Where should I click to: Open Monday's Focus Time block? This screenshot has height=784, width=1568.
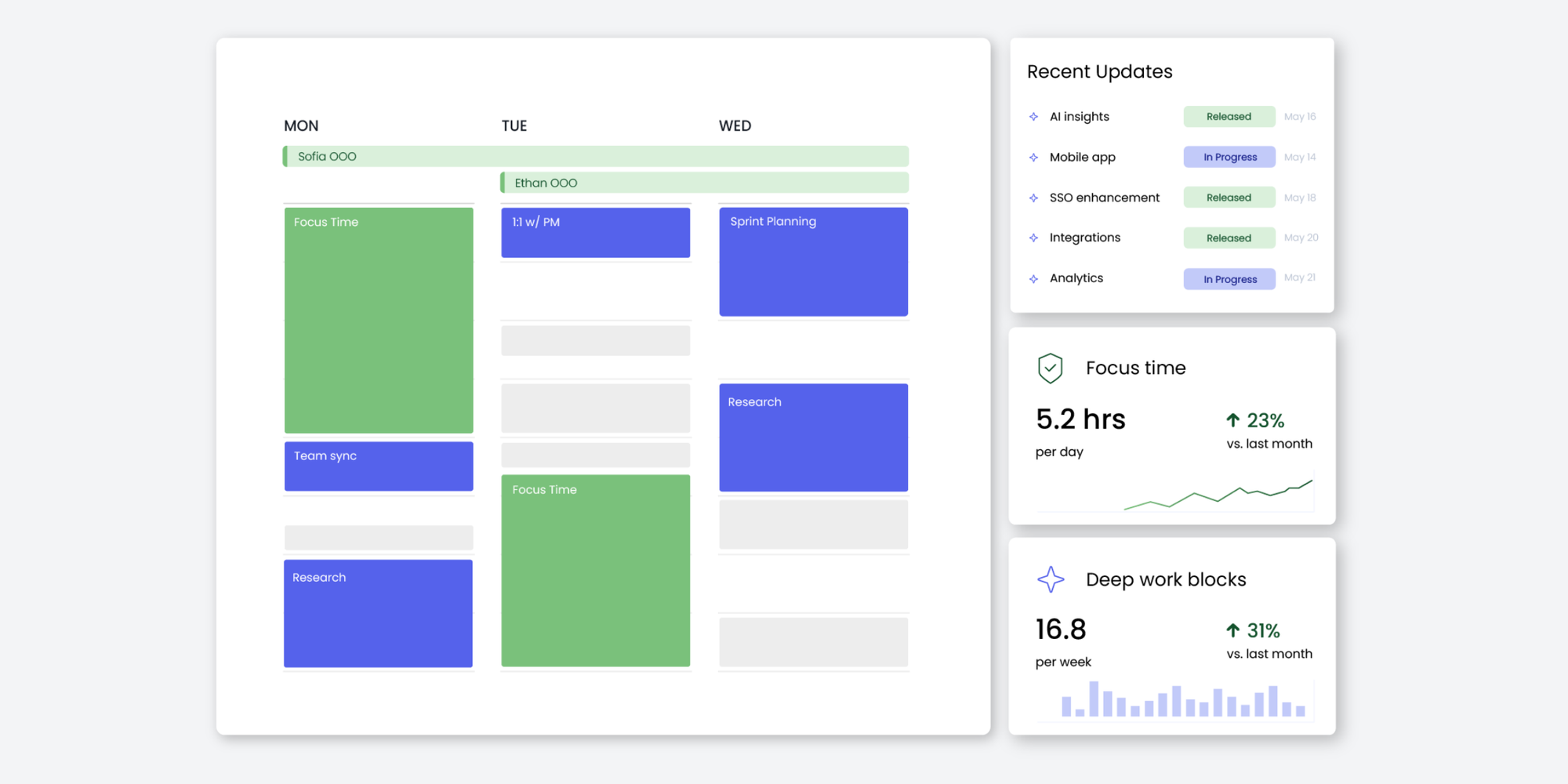(x=379, y=320)
